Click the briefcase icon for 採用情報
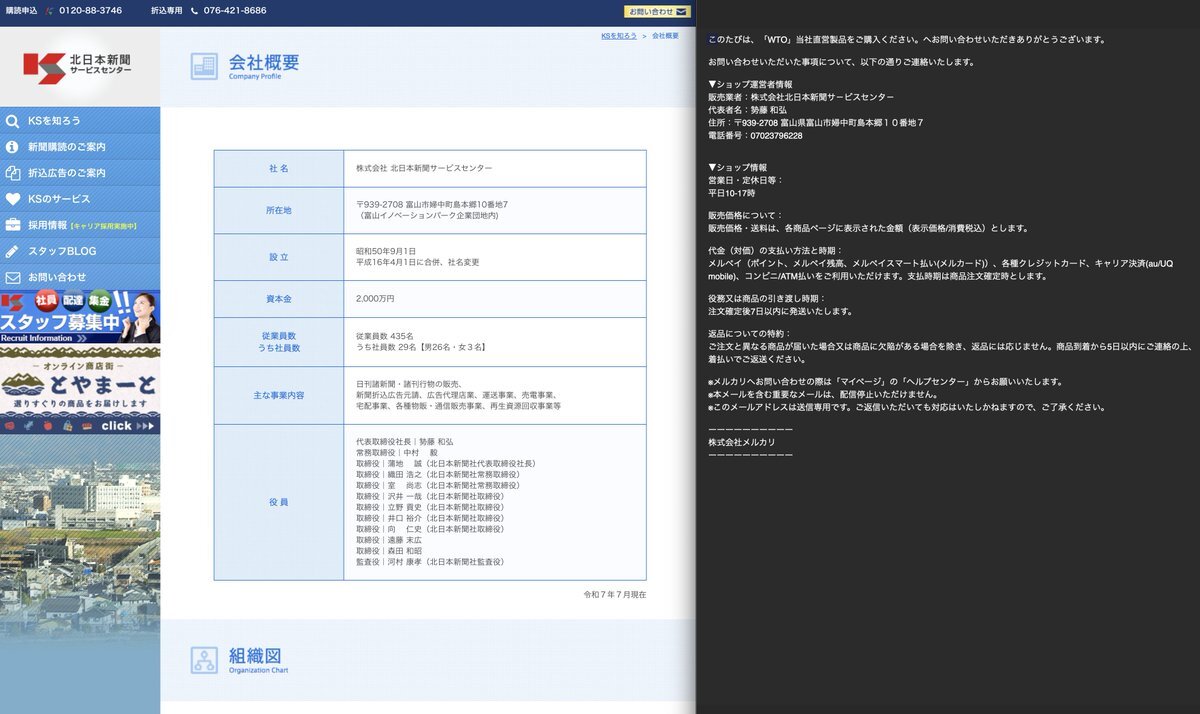The width and height of the screenshot is (1200, 714). click(13, 225)
